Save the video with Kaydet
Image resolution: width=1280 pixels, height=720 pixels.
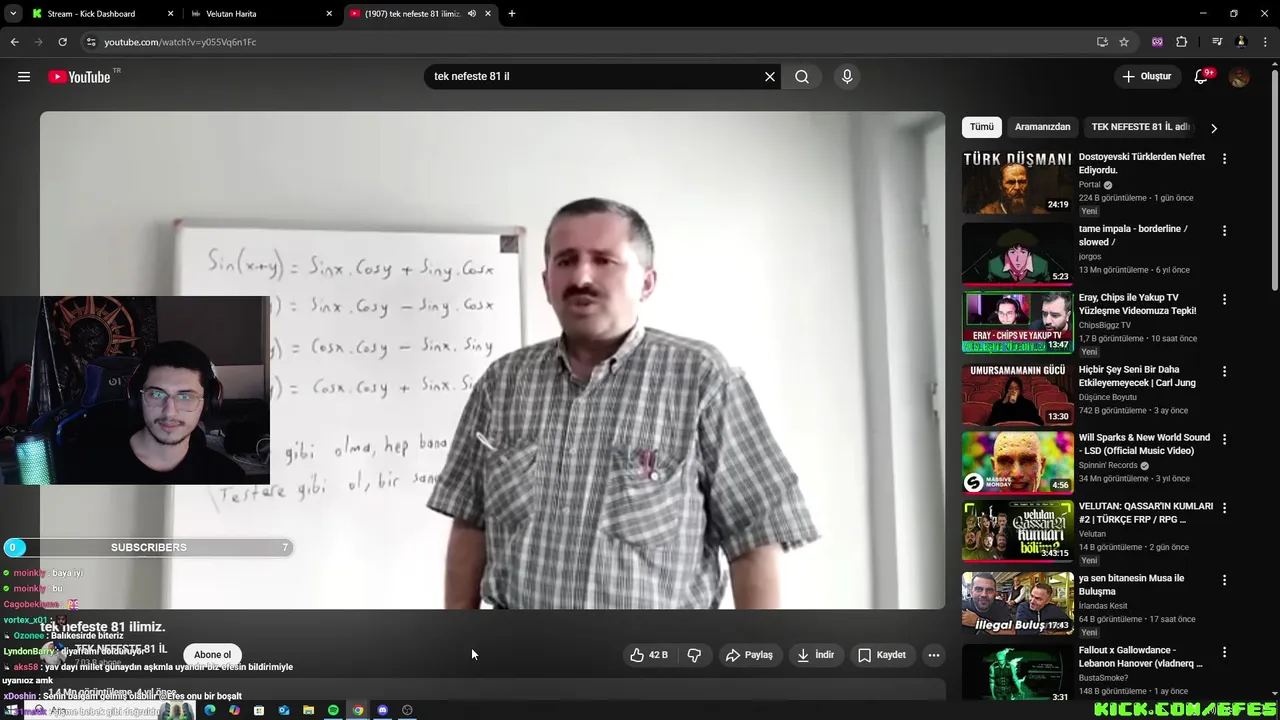[882, 655]
